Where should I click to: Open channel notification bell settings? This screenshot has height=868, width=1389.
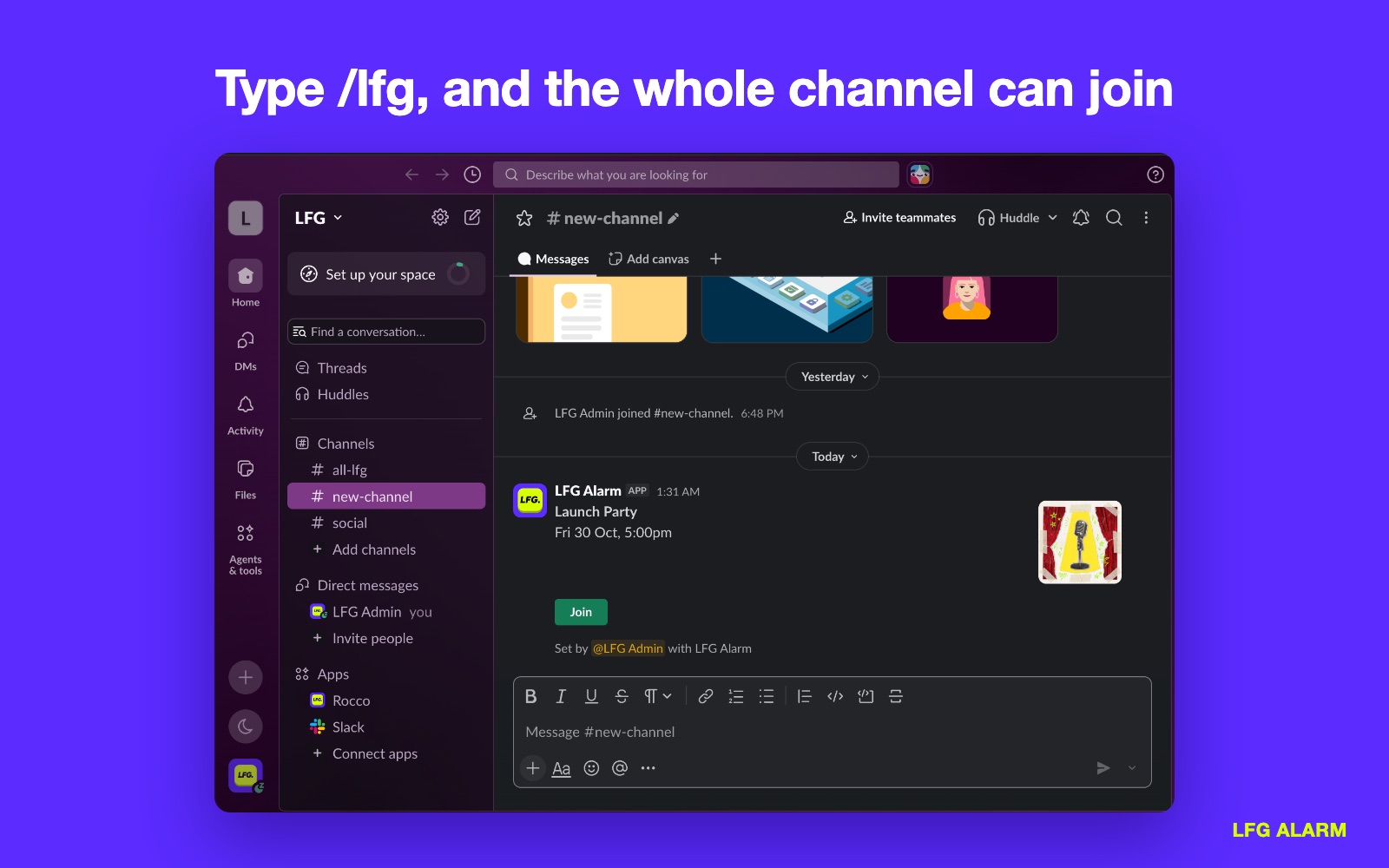coord(1081,218)
